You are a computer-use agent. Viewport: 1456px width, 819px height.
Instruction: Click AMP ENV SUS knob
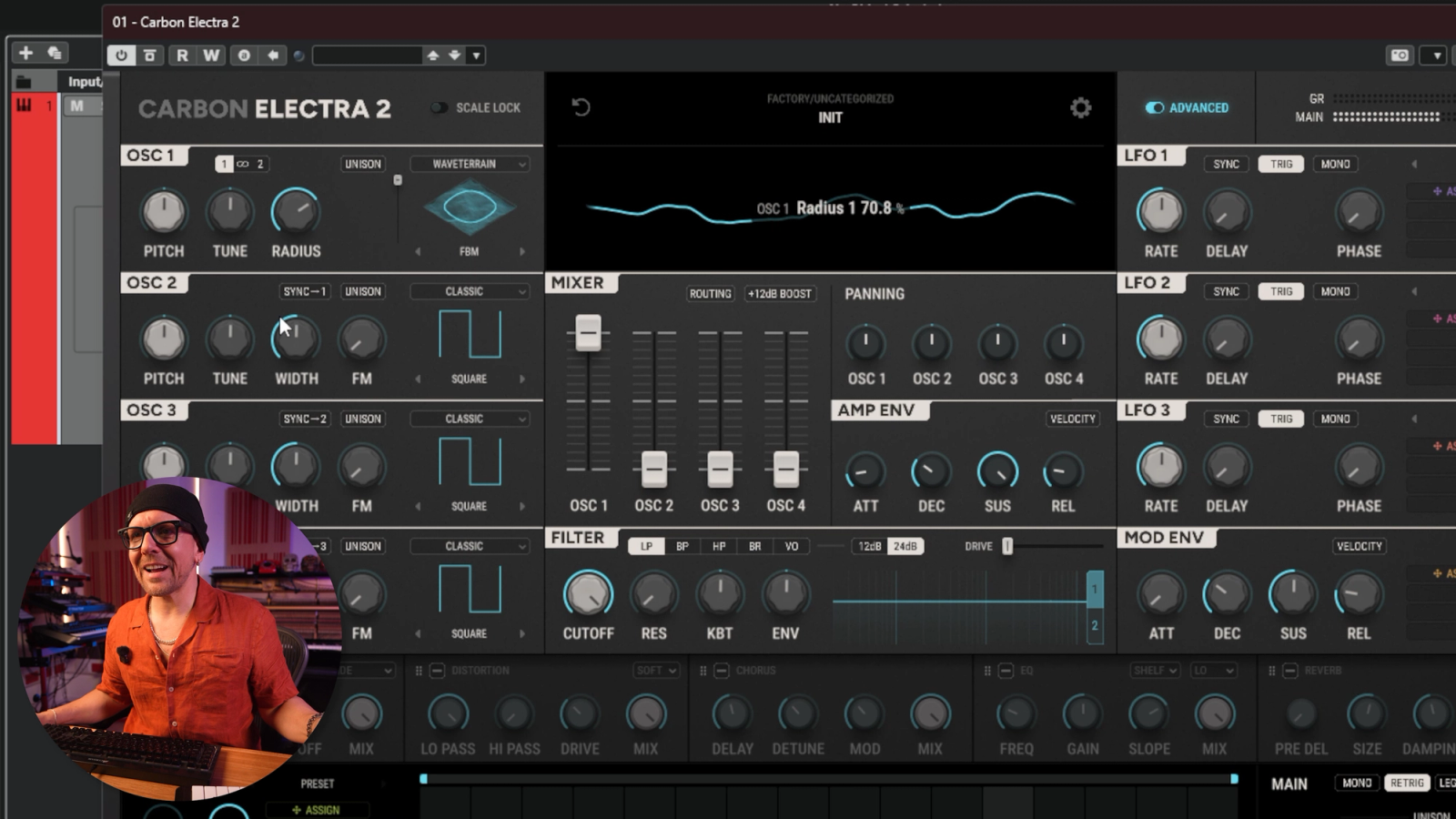[x=997, y=471]
